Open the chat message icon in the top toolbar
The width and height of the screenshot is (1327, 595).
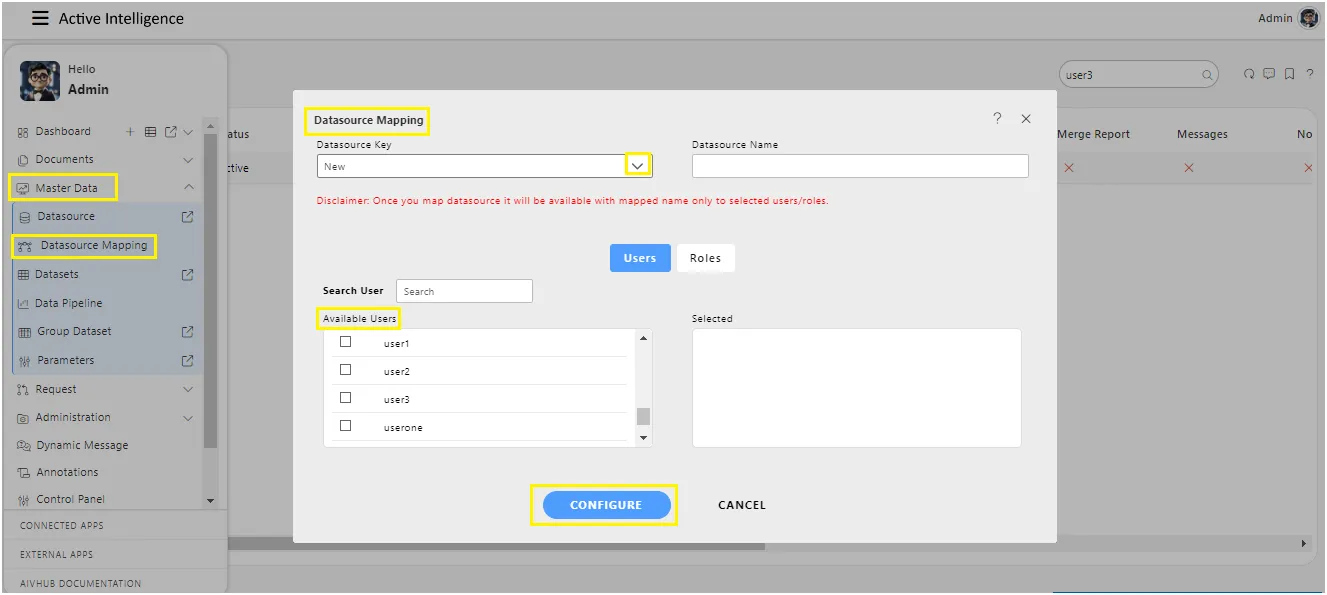click(x=1269, y=74)
